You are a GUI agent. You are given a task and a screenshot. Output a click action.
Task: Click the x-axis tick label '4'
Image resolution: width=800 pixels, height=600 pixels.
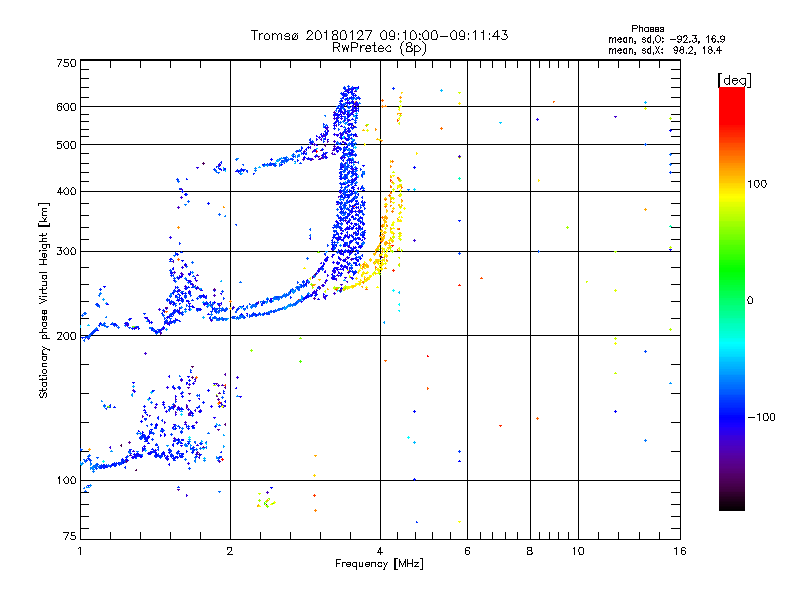click(380, 551)
